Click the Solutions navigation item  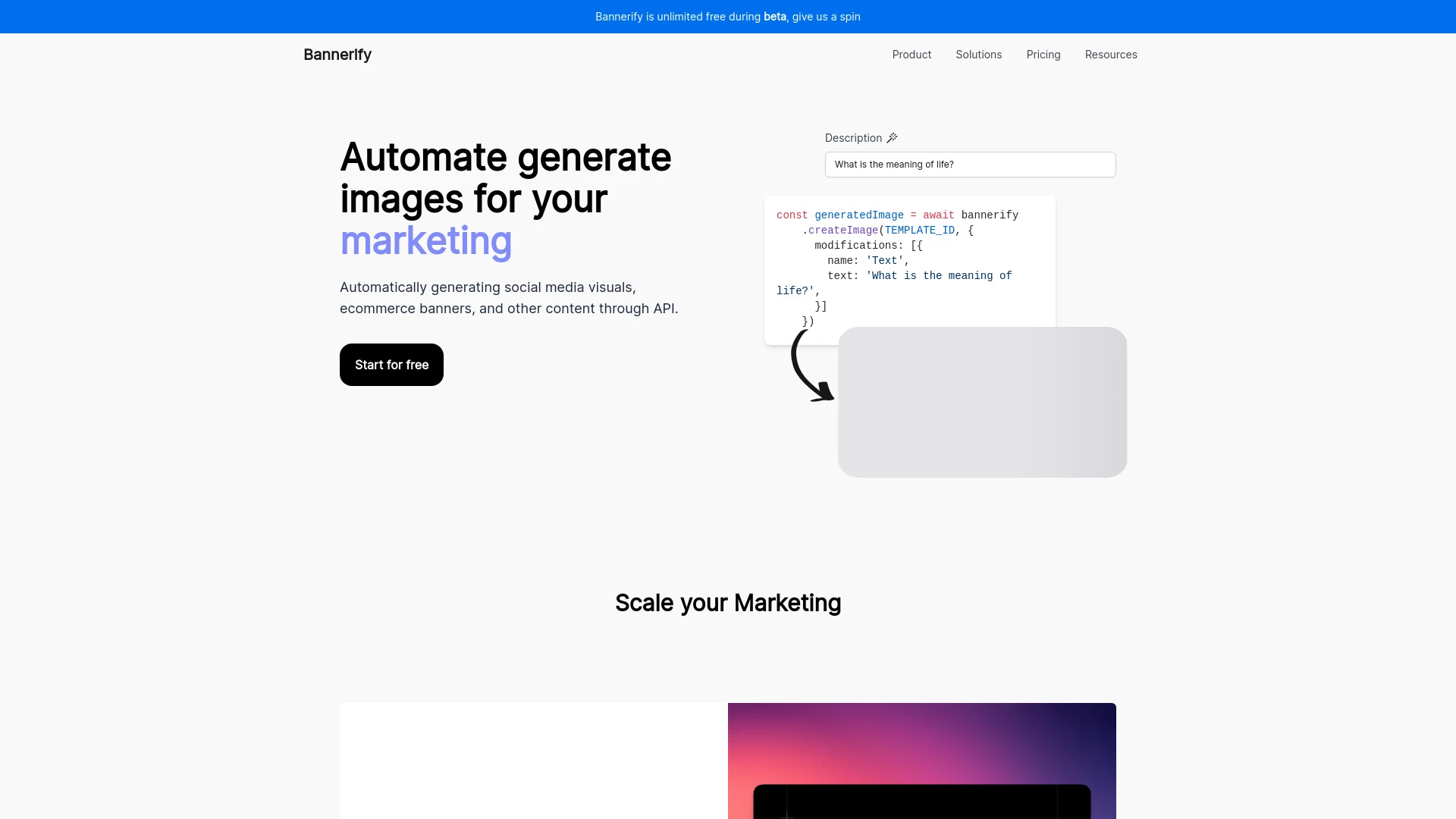pos(979,54)
